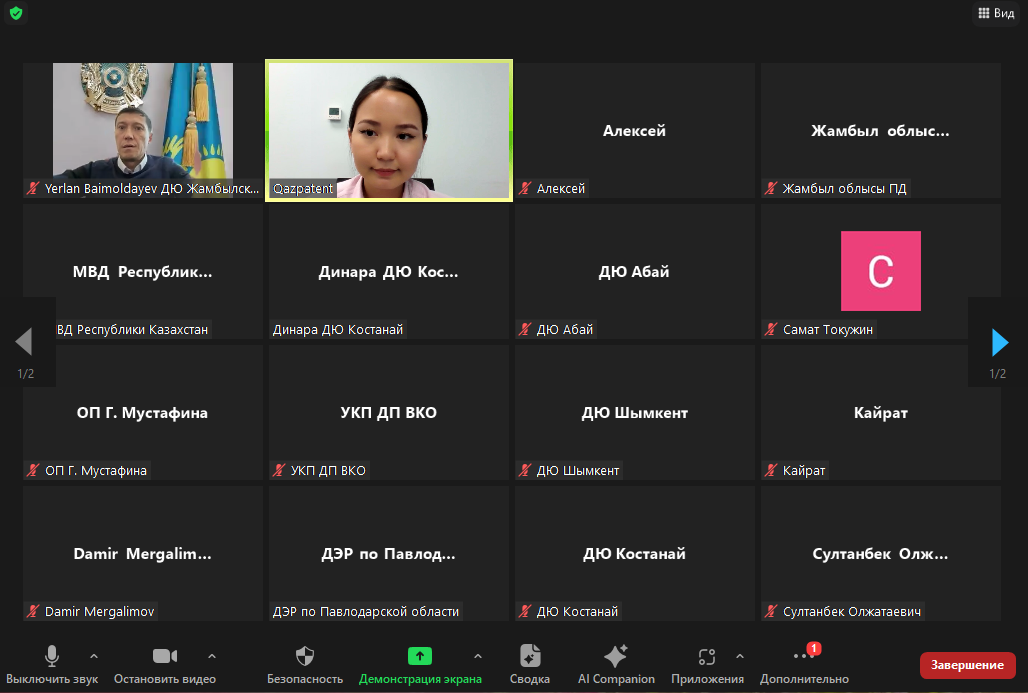Expand screen share options arrow
This screenshot has height=693, width=1028.
(478, 656)
